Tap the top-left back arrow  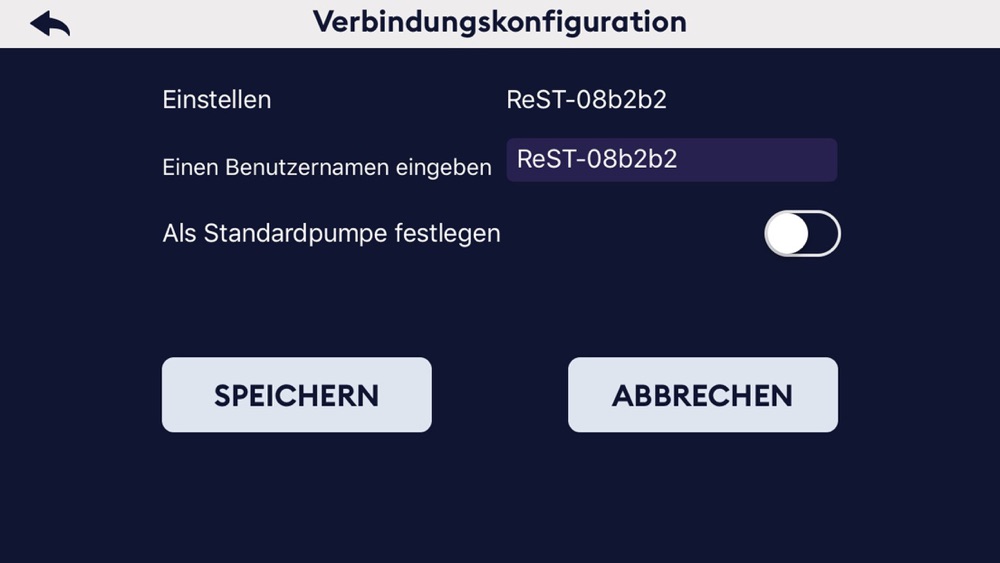pos(50,24)
